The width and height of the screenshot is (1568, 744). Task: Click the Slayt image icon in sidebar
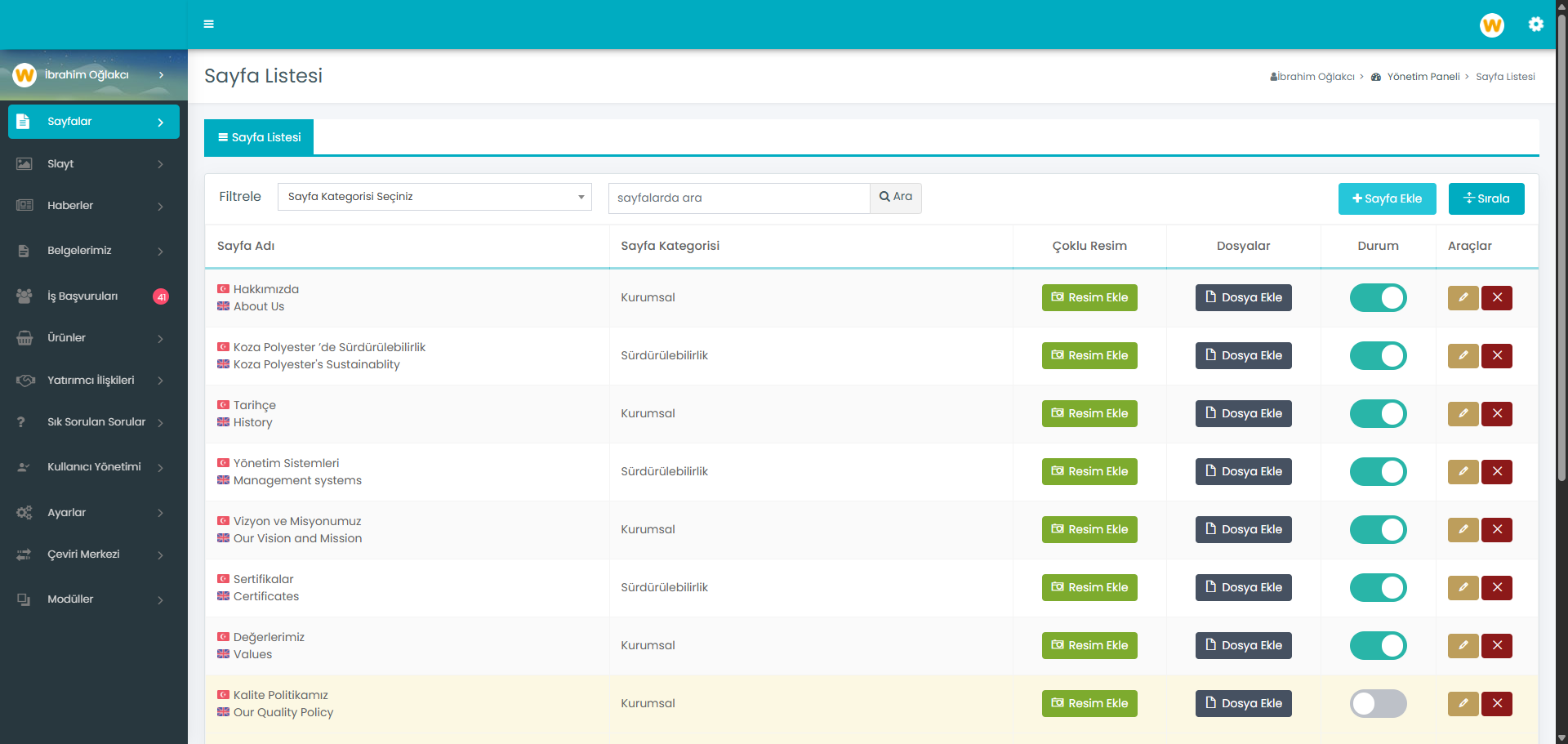24,164
